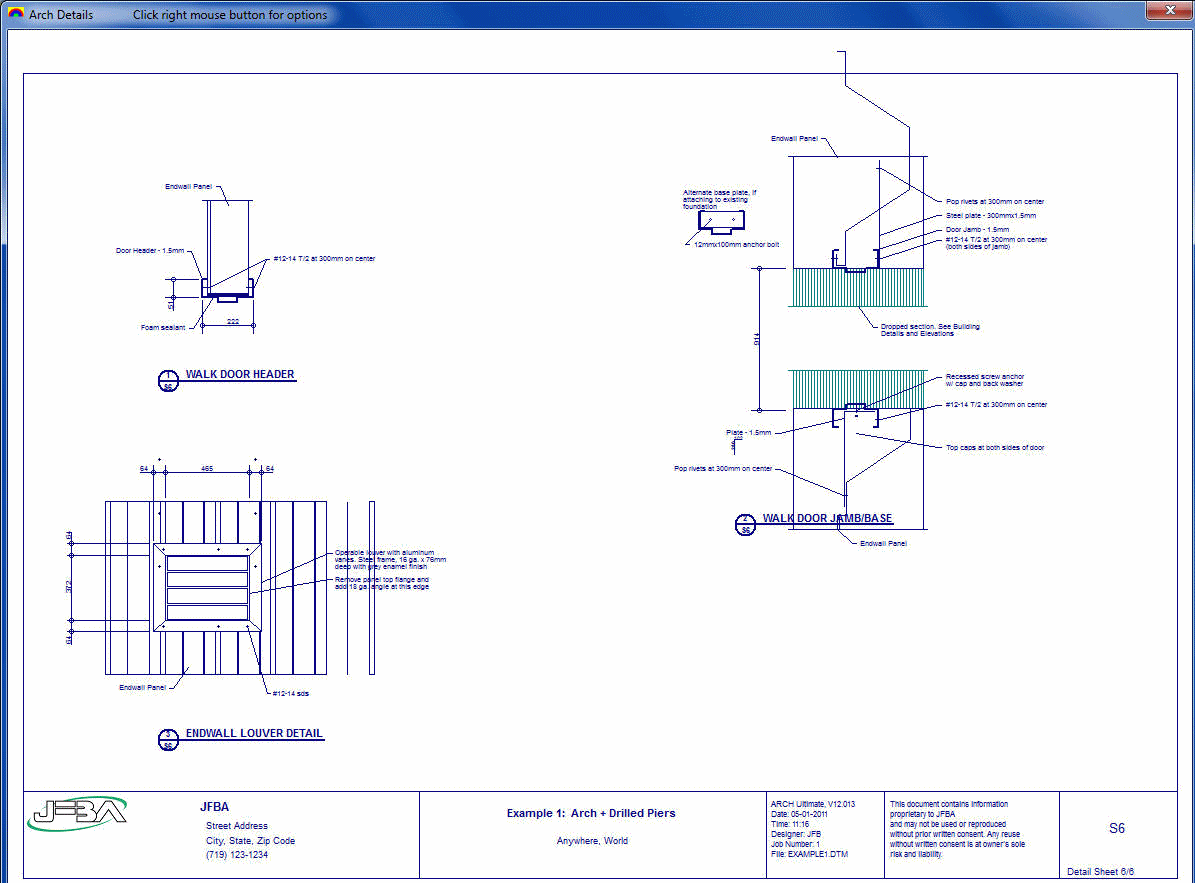Click 'Example 1: Arch + Drilled Piers' text
1195x883 pixels.
pyautogui.click(x=590, y=813)
